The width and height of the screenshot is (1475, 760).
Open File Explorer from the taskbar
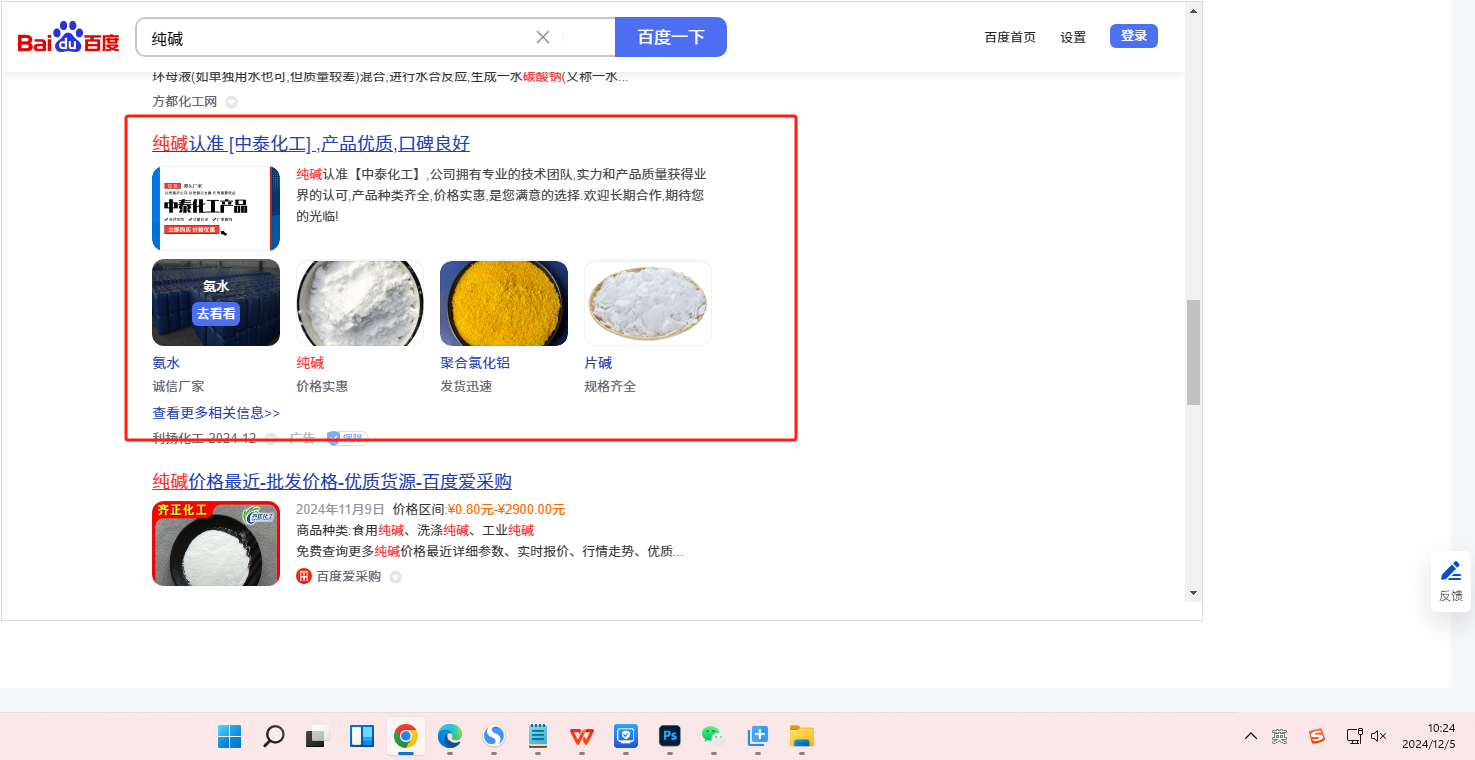pyautogui.click(x=802, y=737)
